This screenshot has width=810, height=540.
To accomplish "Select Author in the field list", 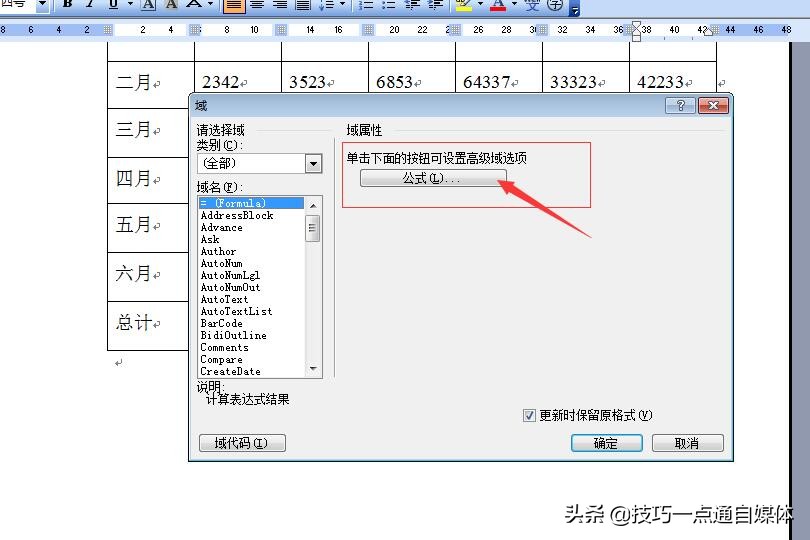I will [x=251, y=251].
